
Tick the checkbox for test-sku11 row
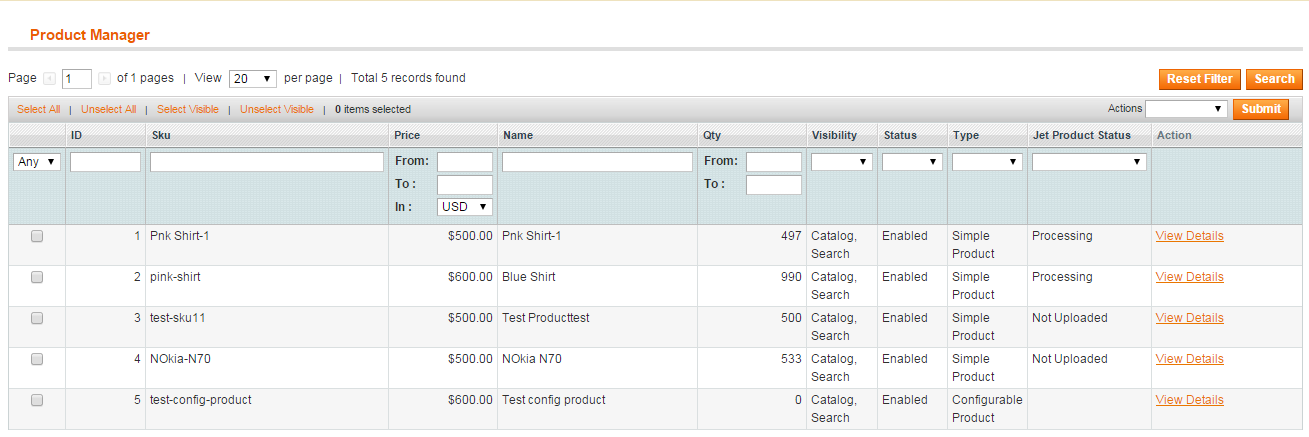(x=37, y=318)
